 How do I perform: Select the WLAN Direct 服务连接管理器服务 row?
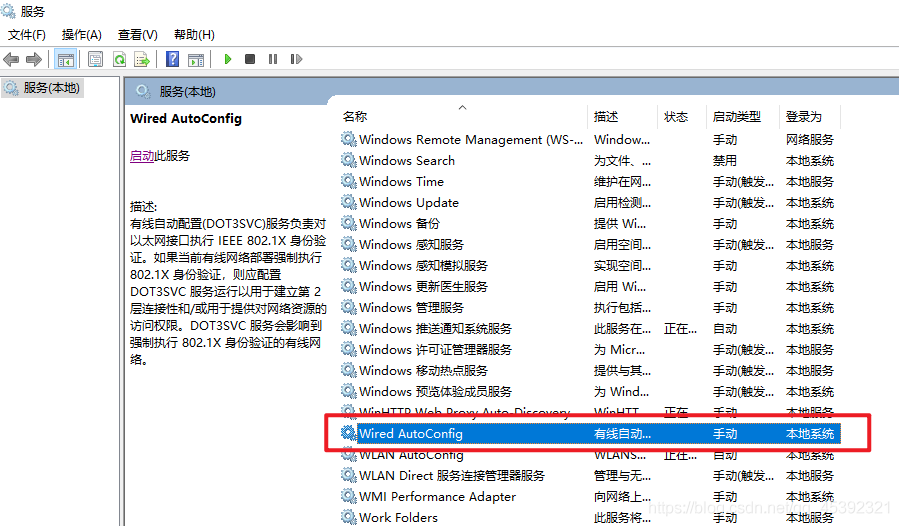coord(590,476)
